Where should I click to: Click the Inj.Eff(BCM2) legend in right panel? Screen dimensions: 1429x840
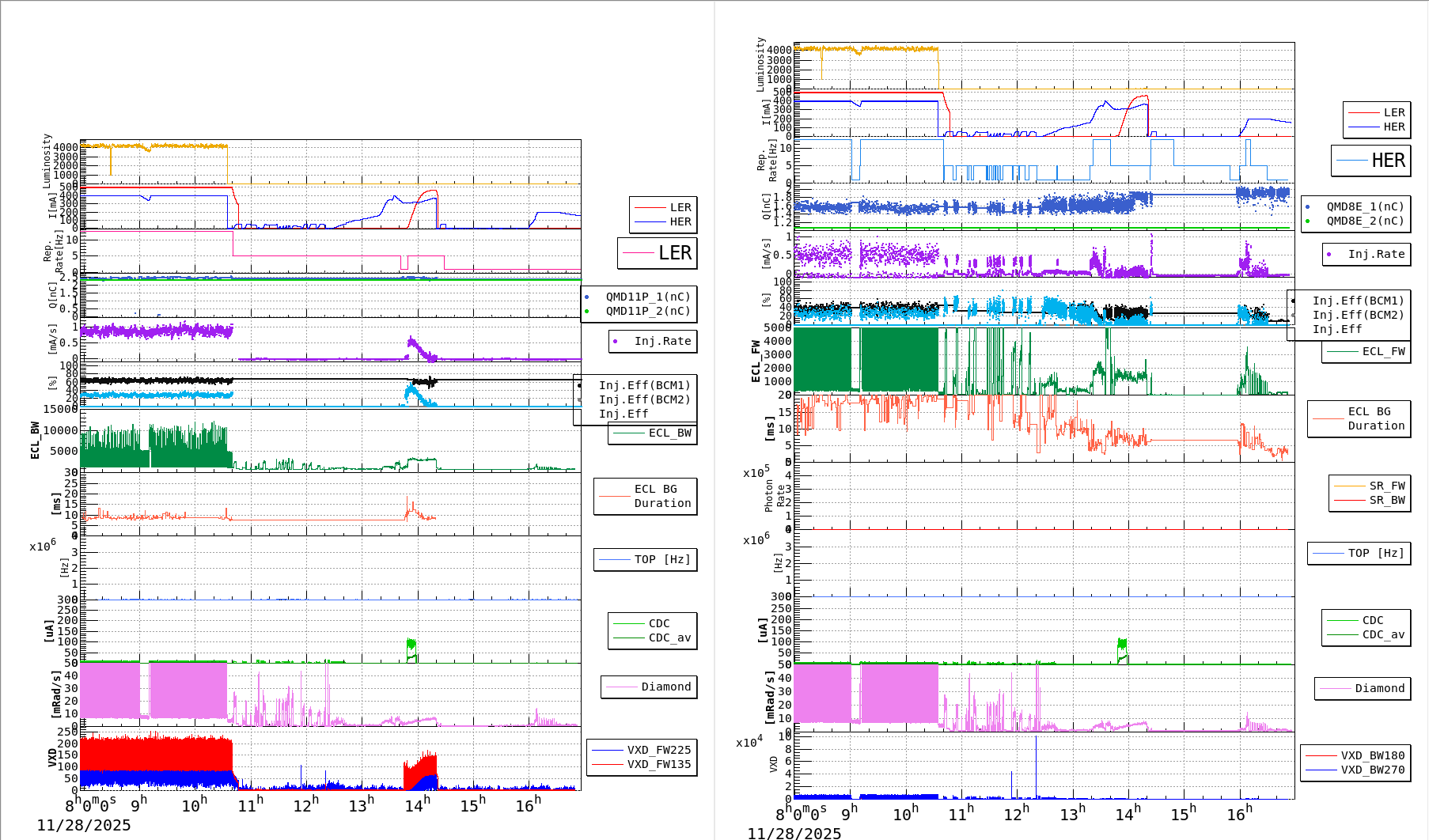[x=1358, y=315]
